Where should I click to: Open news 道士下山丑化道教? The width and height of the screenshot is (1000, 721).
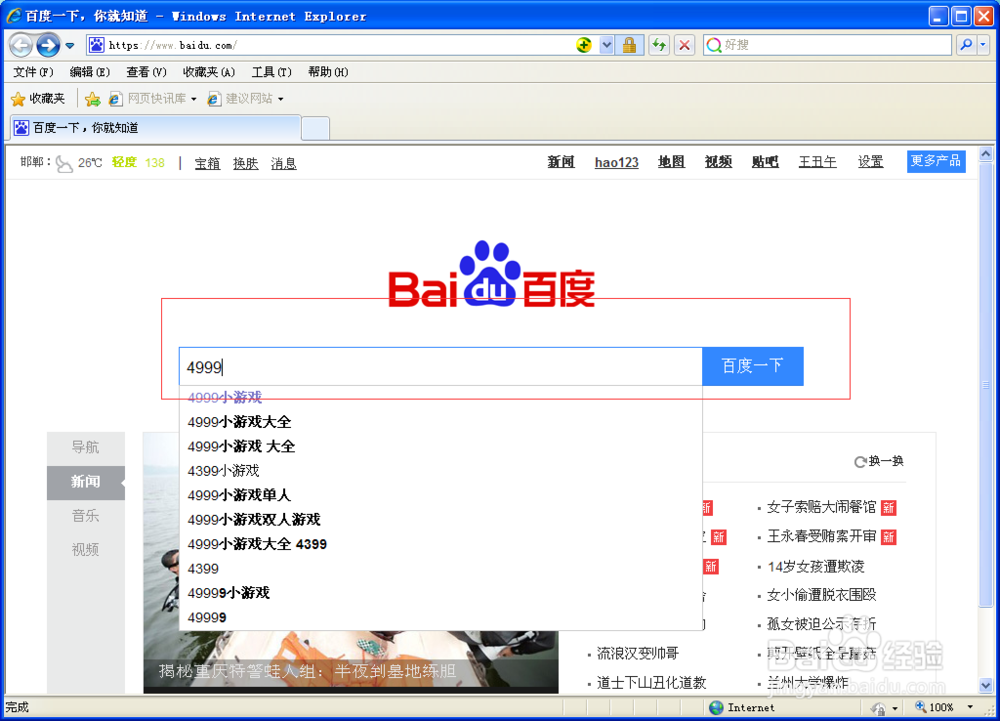[x=651, y=683]
